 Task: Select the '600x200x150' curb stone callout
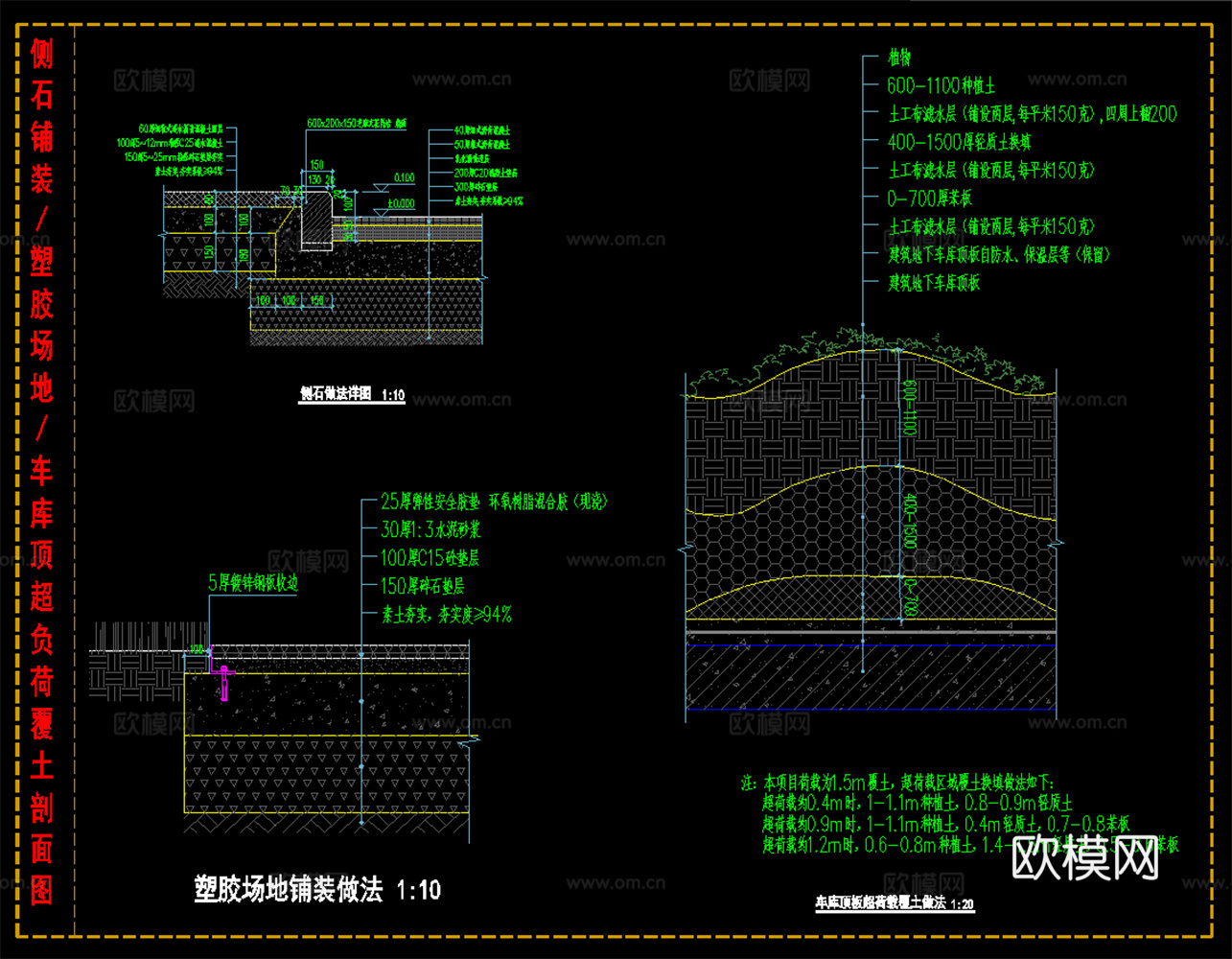pos(357,123)
